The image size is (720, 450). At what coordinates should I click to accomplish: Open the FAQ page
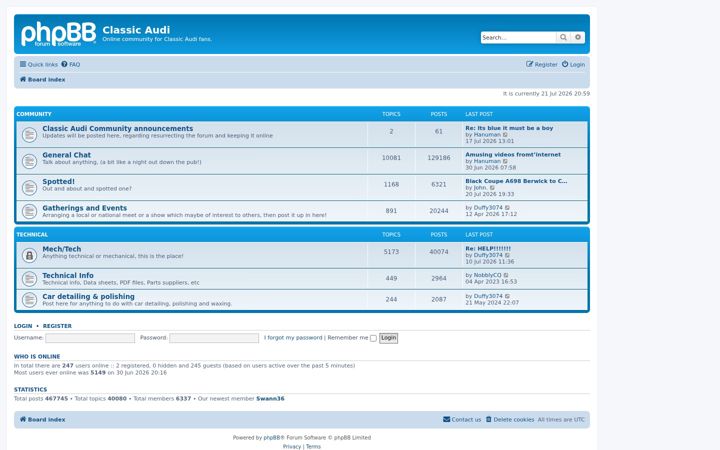(71, 64)
